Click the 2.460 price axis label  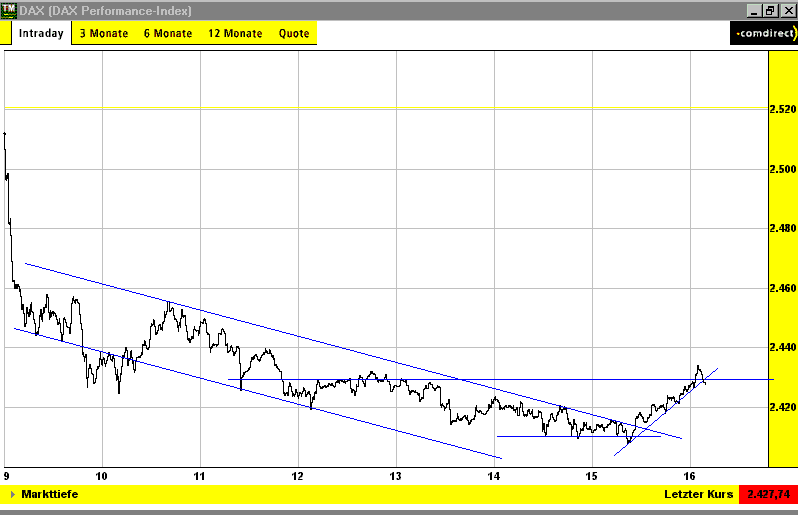(x=783, y=288)
